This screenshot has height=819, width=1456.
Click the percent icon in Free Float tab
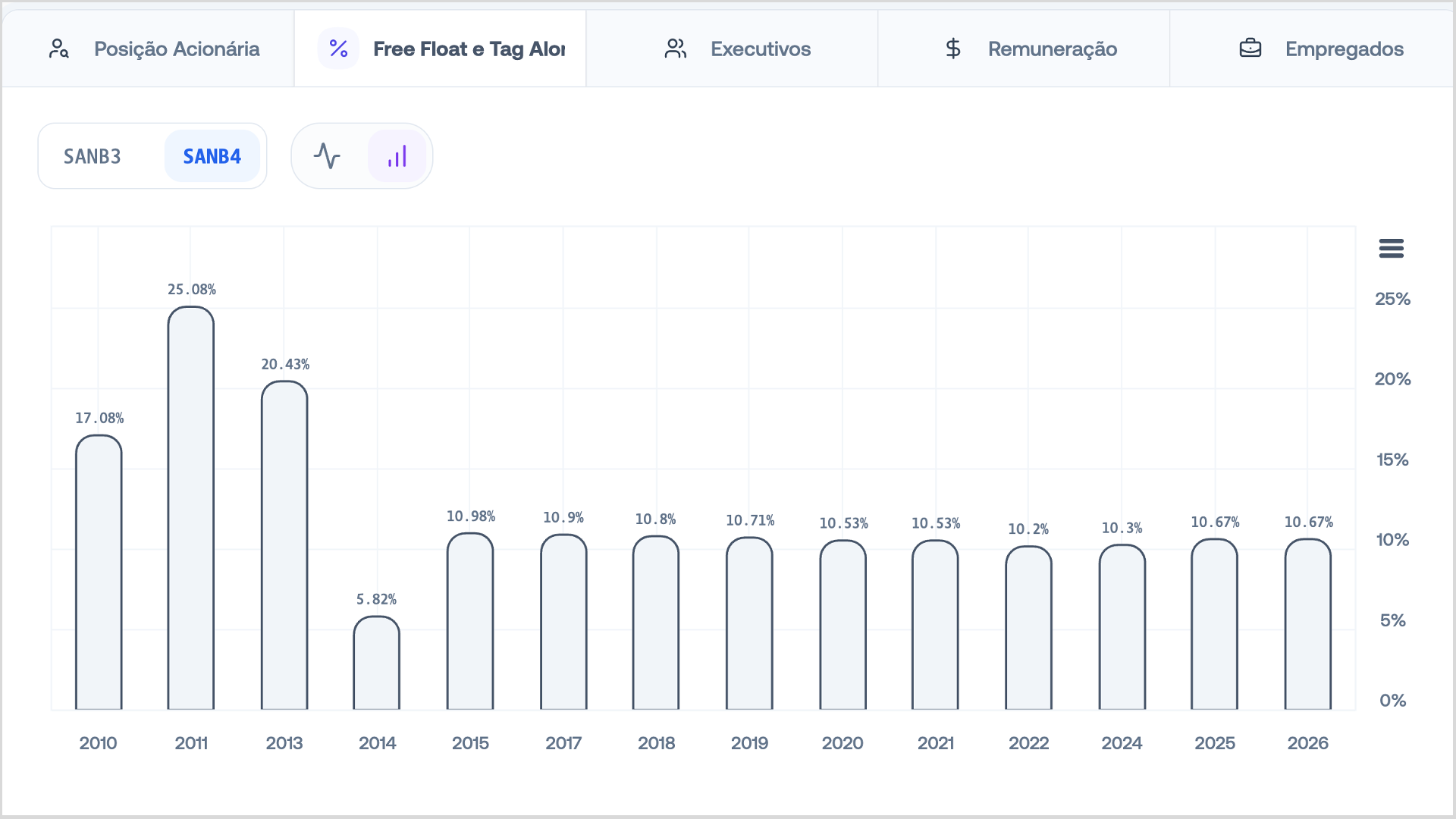338,49
